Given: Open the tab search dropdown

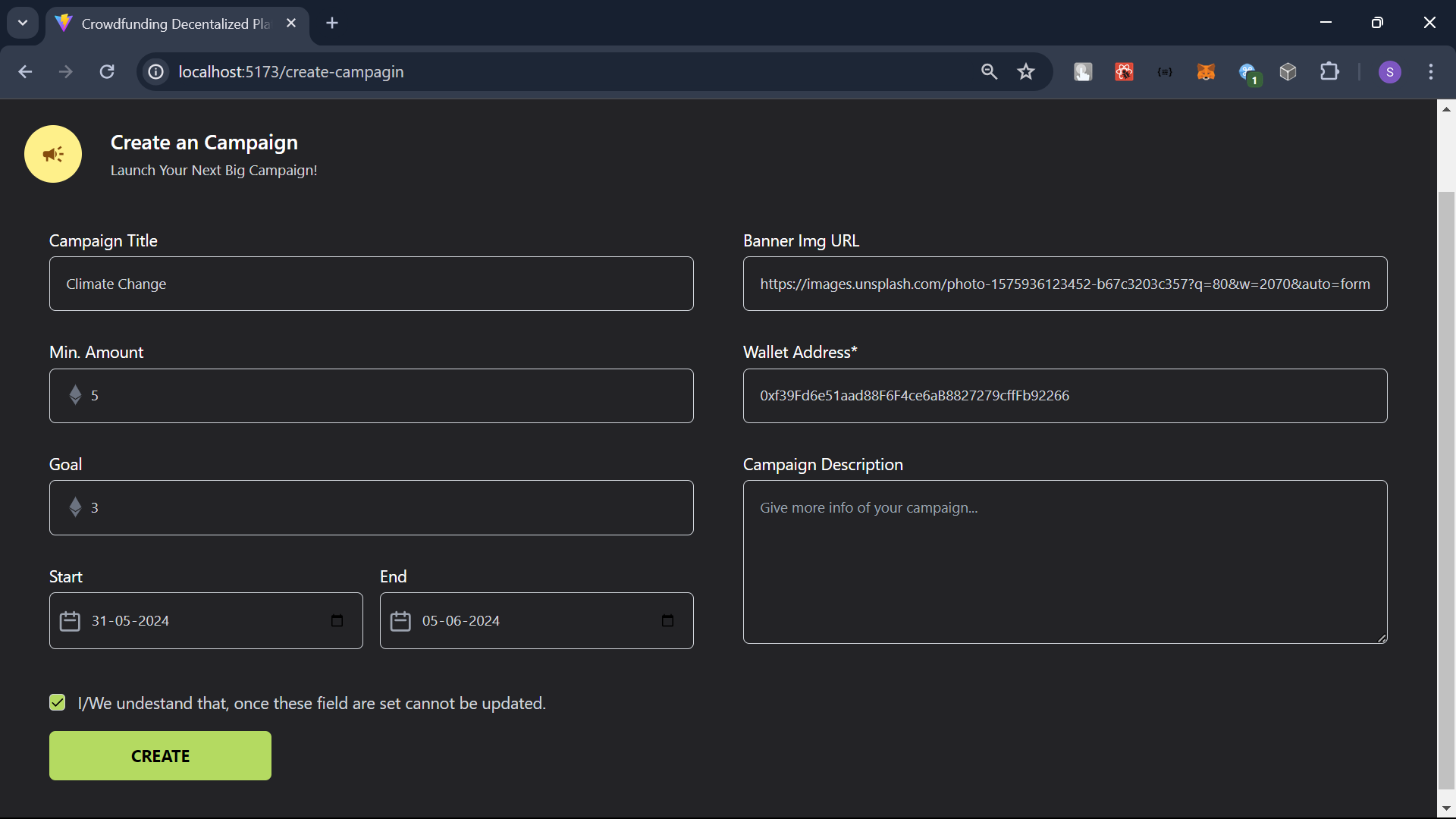Looking at the screenshot, I should click(23, 23).
